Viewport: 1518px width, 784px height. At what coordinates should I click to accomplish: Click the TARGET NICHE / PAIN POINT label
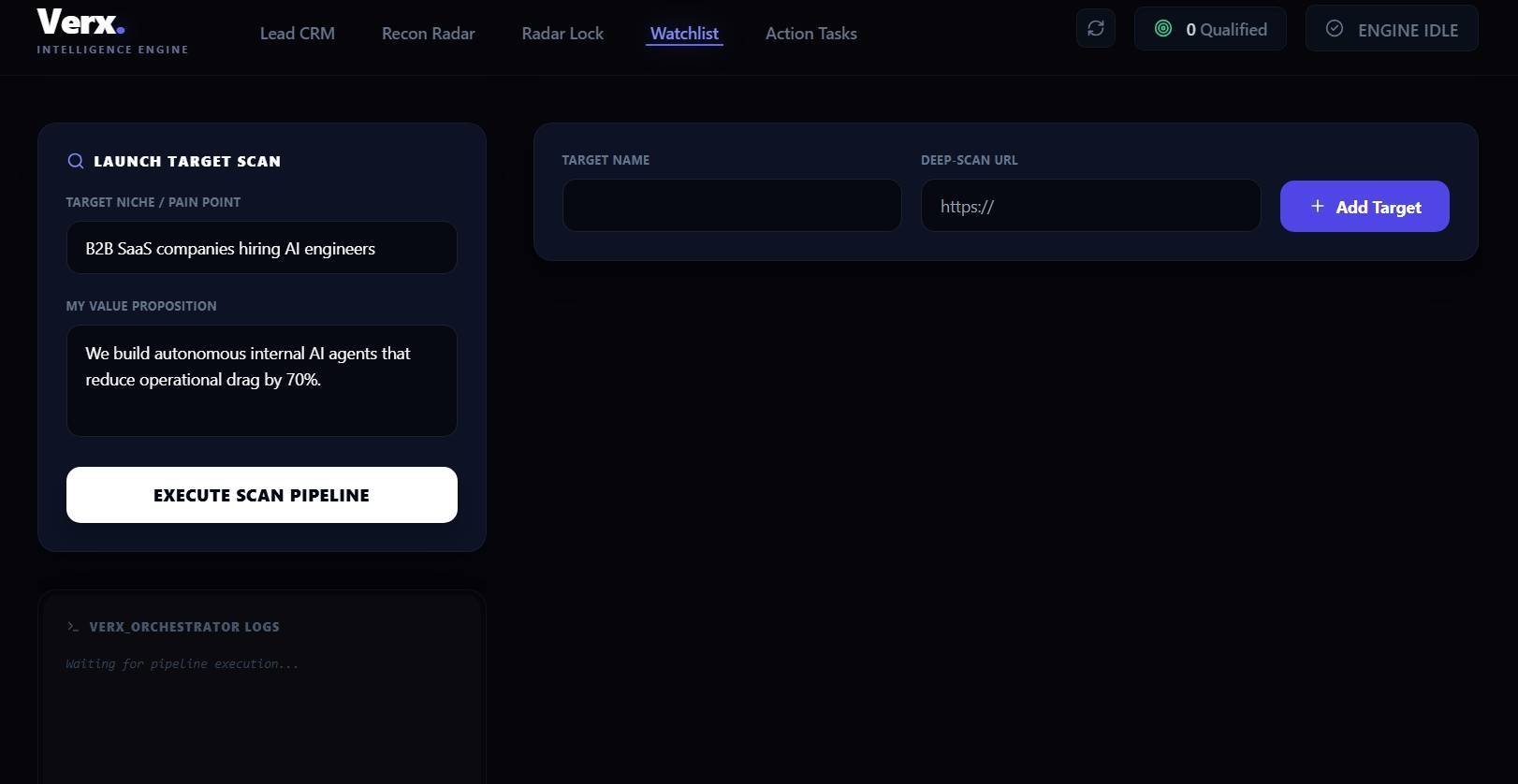coord(153,202)
